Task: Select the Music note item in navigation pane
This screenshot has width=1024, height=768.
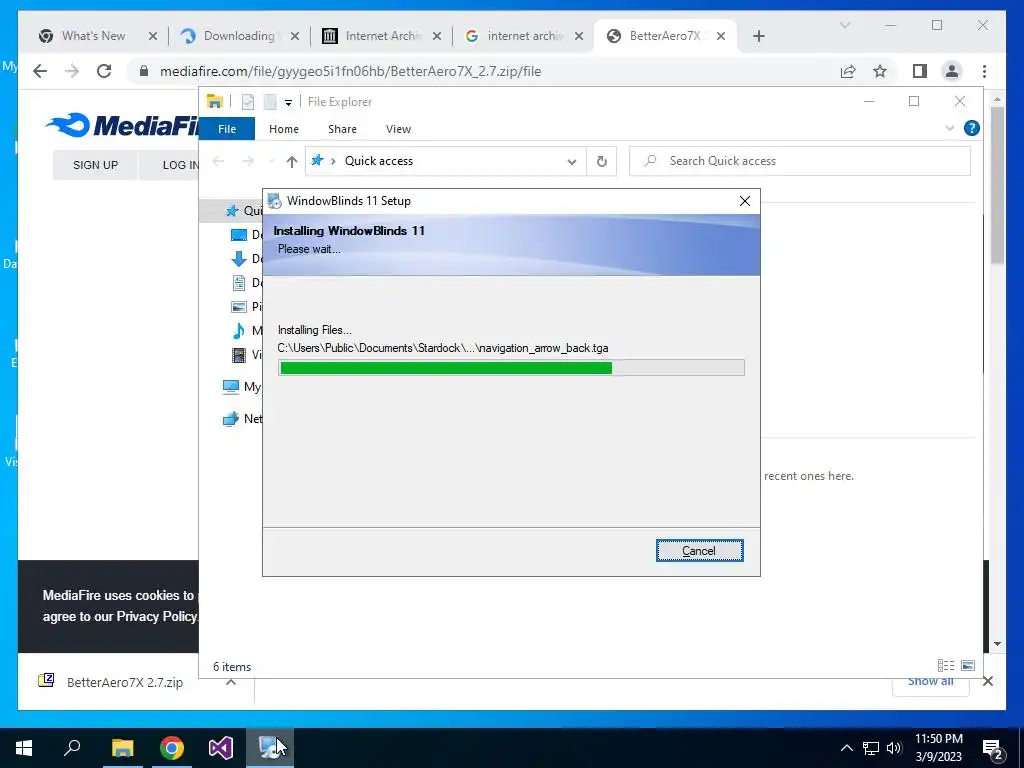Action: click(x=247, y=330)
